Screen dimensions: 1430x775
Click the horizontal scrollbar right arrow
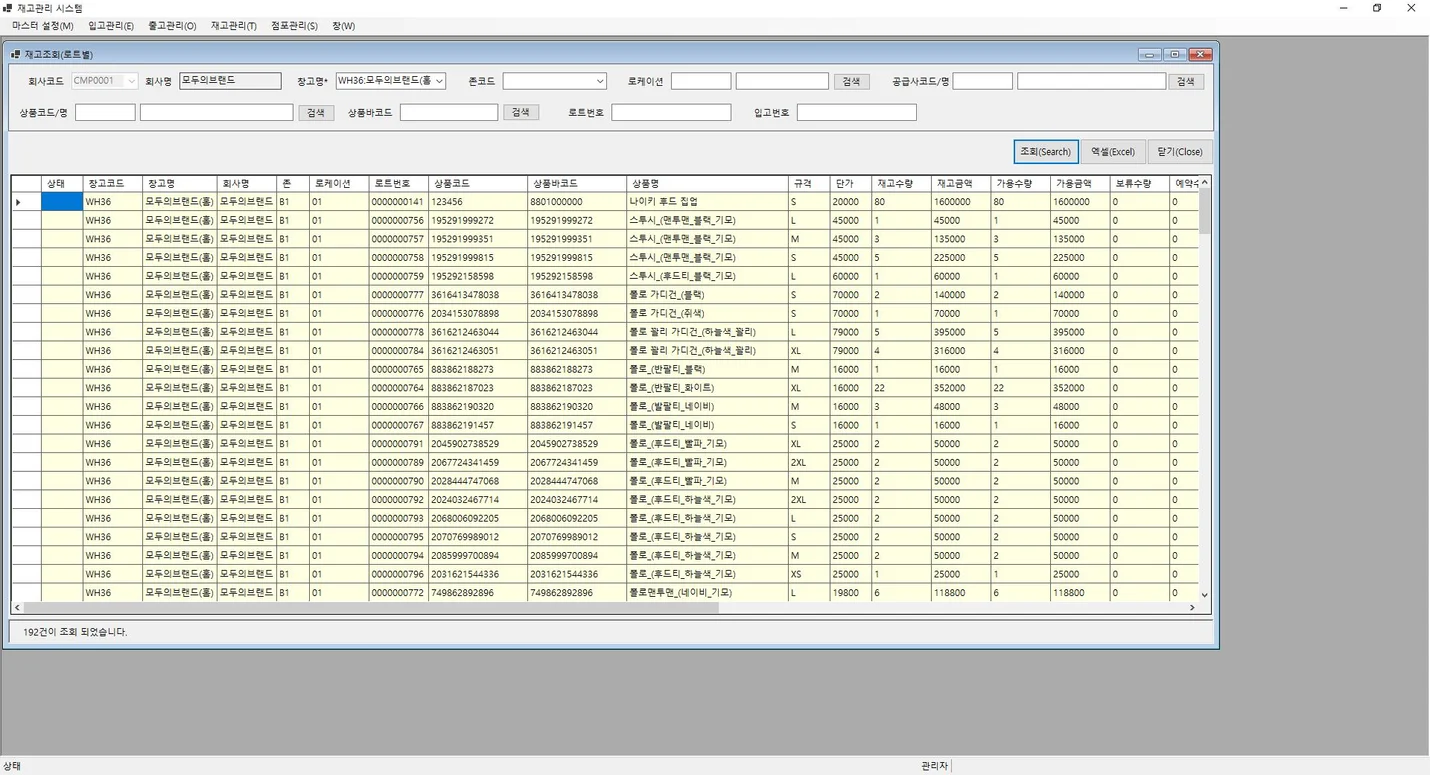(1192, 608)
